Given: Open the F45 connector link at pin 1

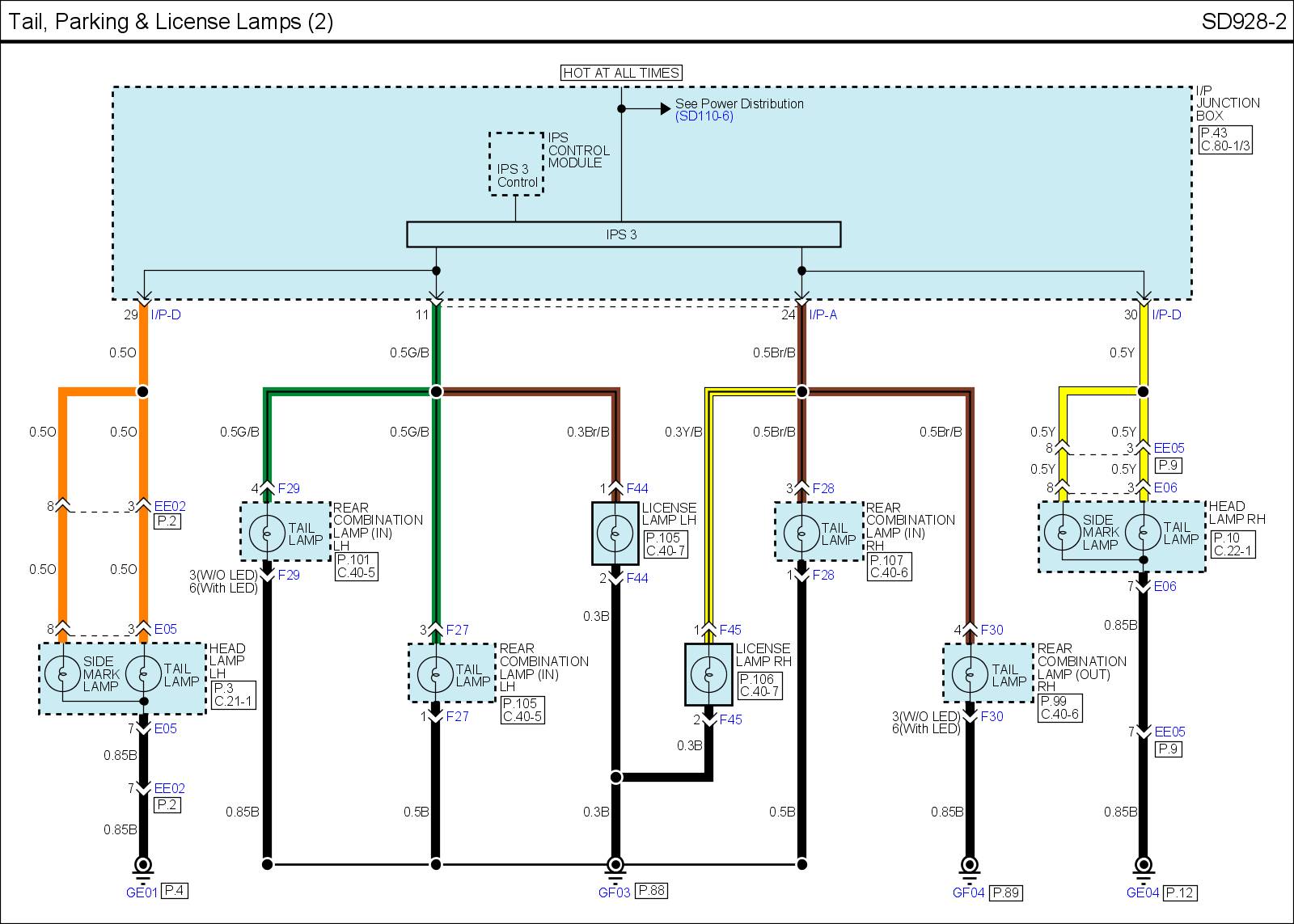Looking at the screenshot, I should pos(730,630).
